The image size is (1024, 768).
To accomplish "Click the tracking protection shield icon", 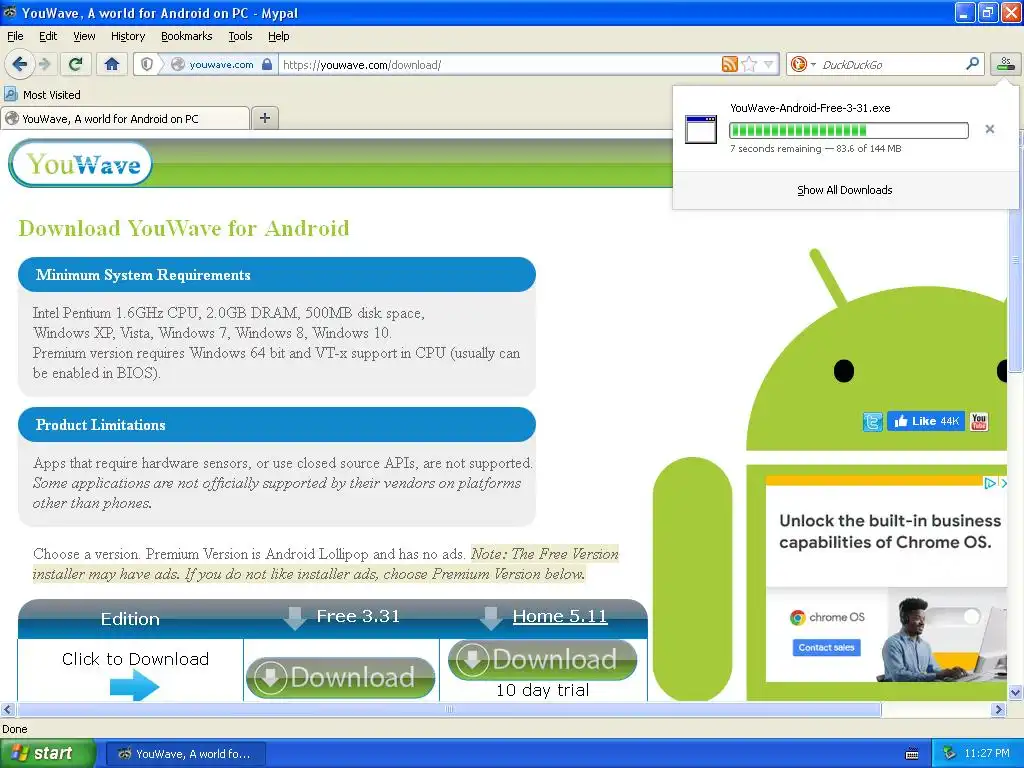I will point(148,64).
